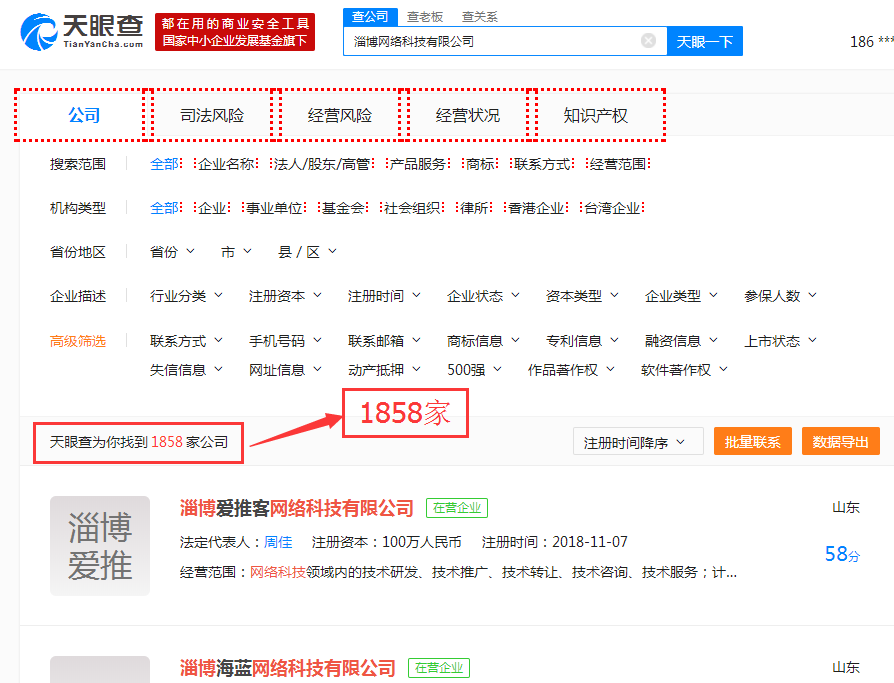Expand the 县 / 区 dropdown

307,252
